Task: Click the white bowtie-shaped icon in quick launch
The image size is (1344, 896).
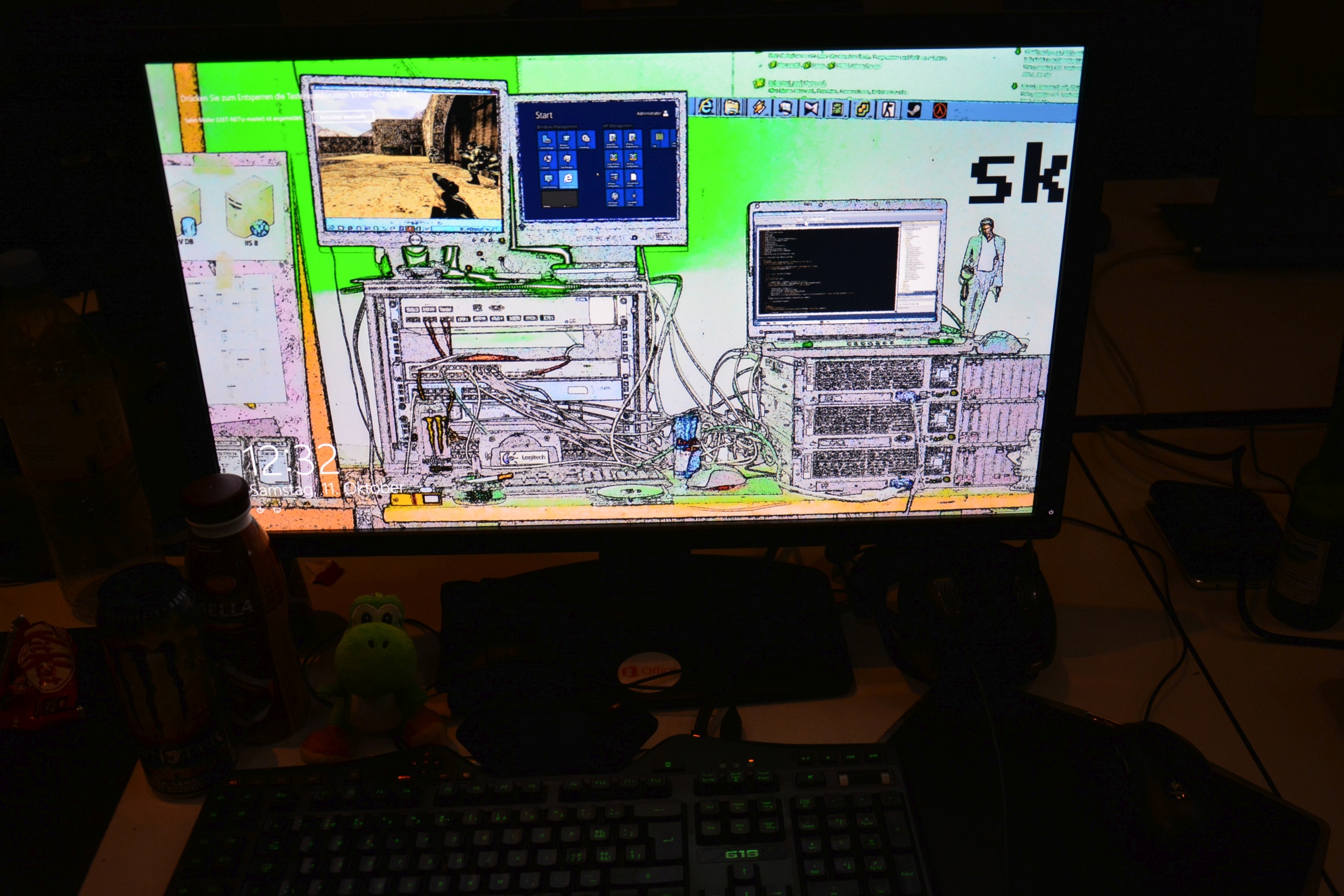Action: click(811, 108)
